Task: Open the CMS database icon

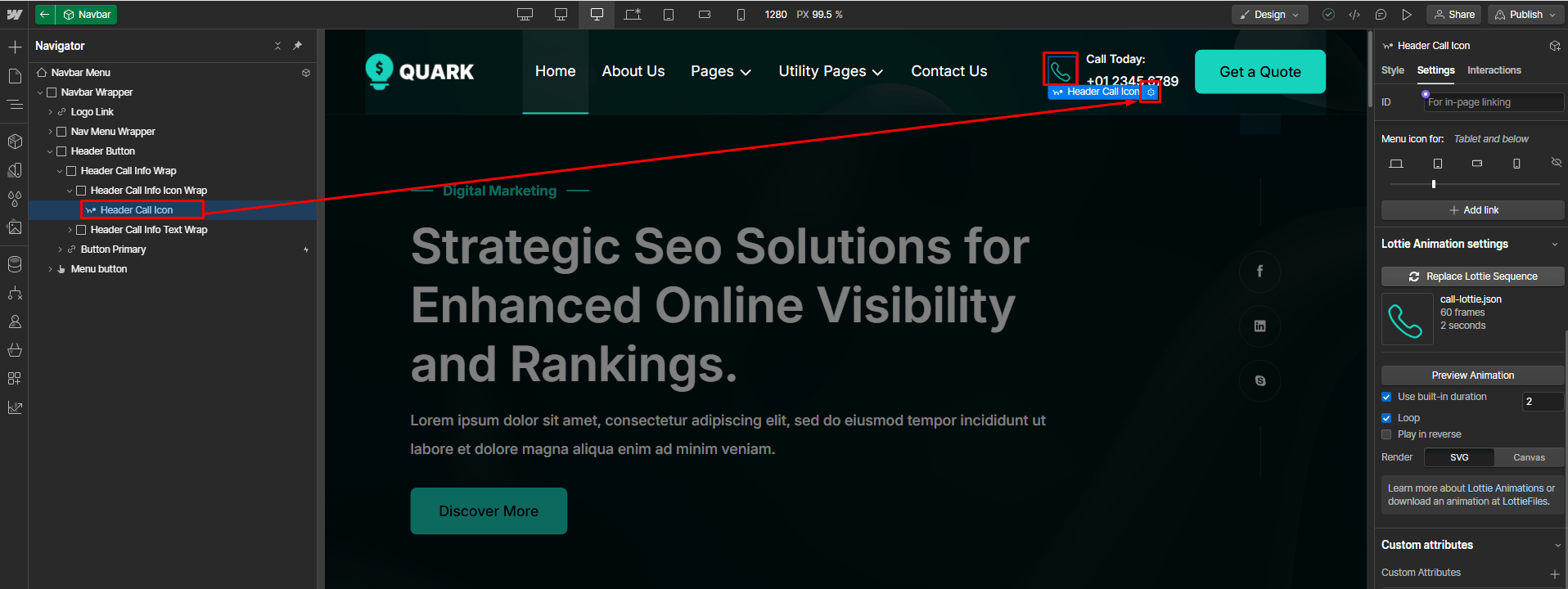Action: (15, 264)
